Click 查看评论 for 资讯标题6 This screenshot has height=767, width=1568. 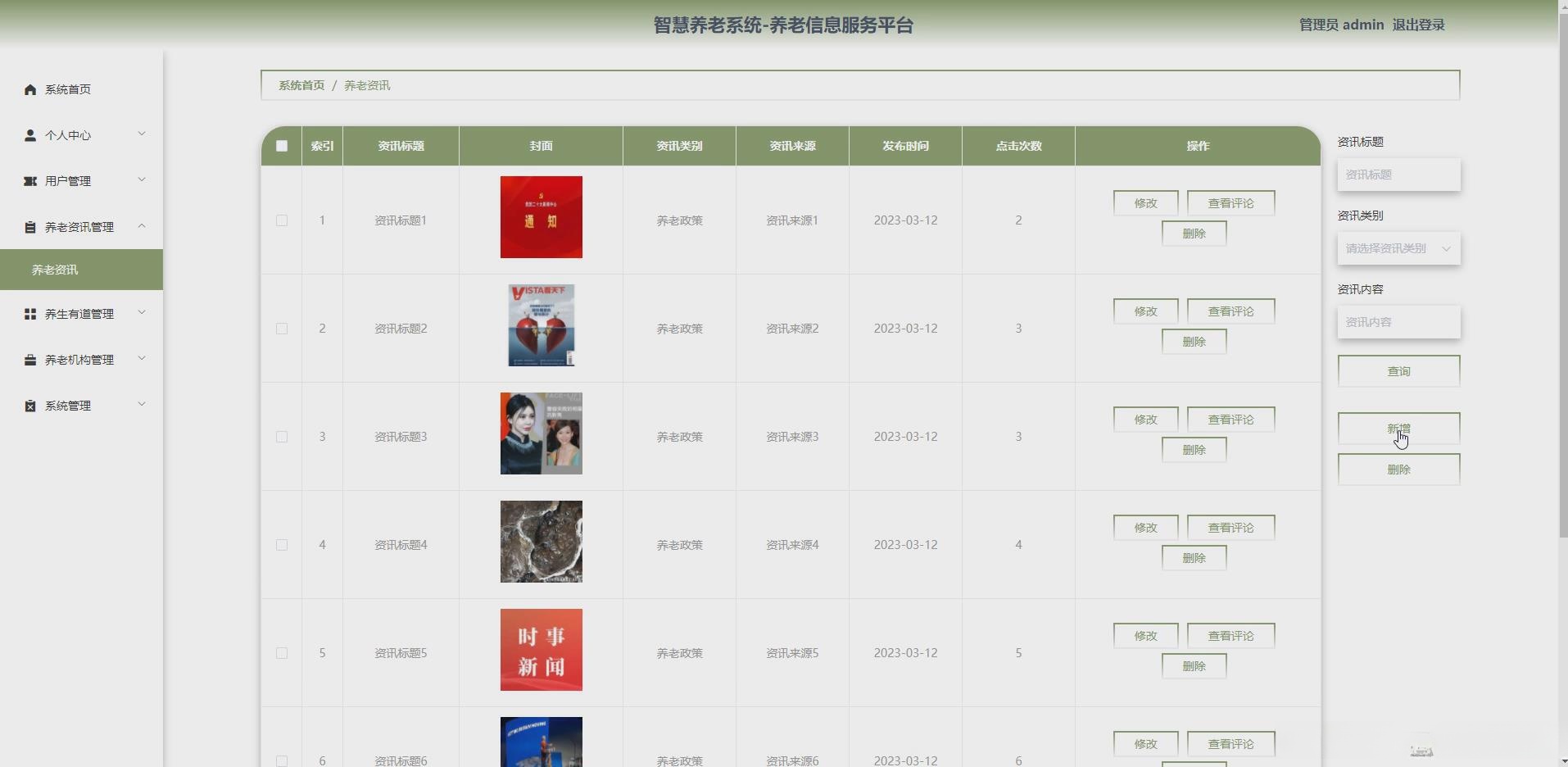pyautogui.click(x=1230, y=744)
